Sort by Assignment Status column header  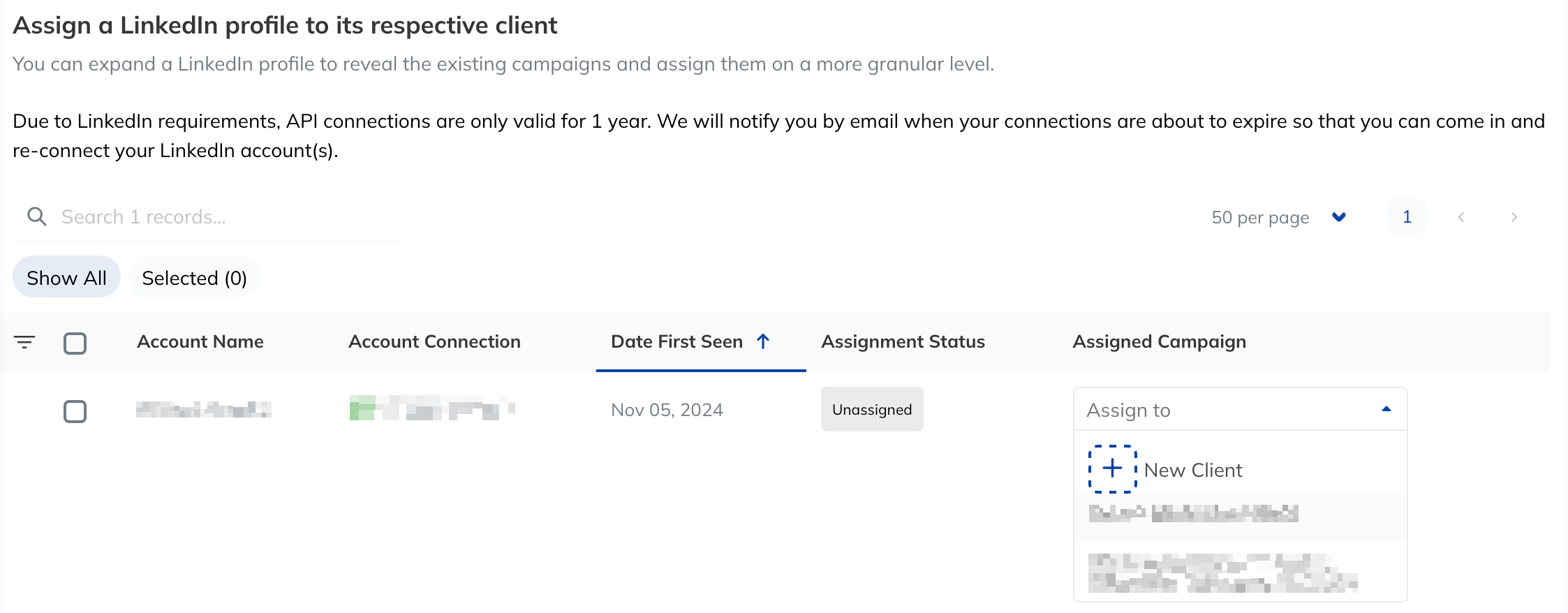(903, 341)
